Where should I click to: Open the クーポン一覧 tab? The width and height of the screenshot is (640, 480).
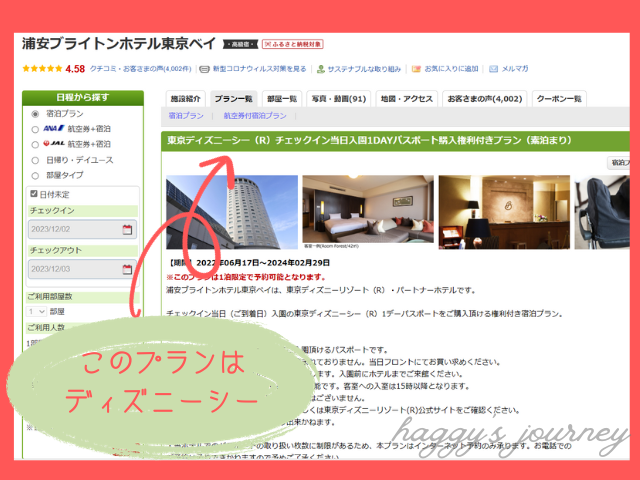point(559,99)
